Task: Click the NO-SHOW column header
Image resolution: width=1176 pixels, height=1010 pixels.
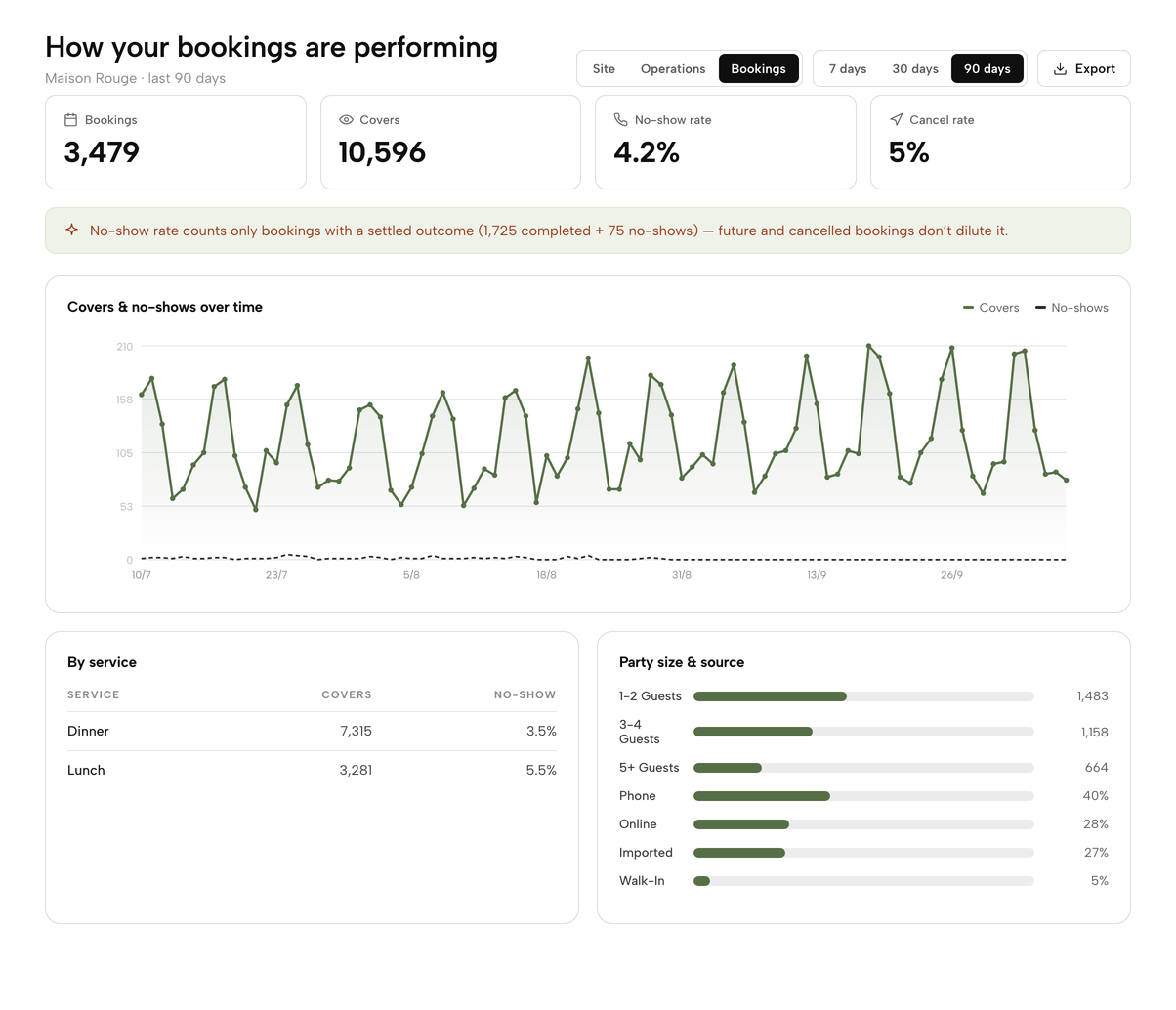Action: coord(525,695)
